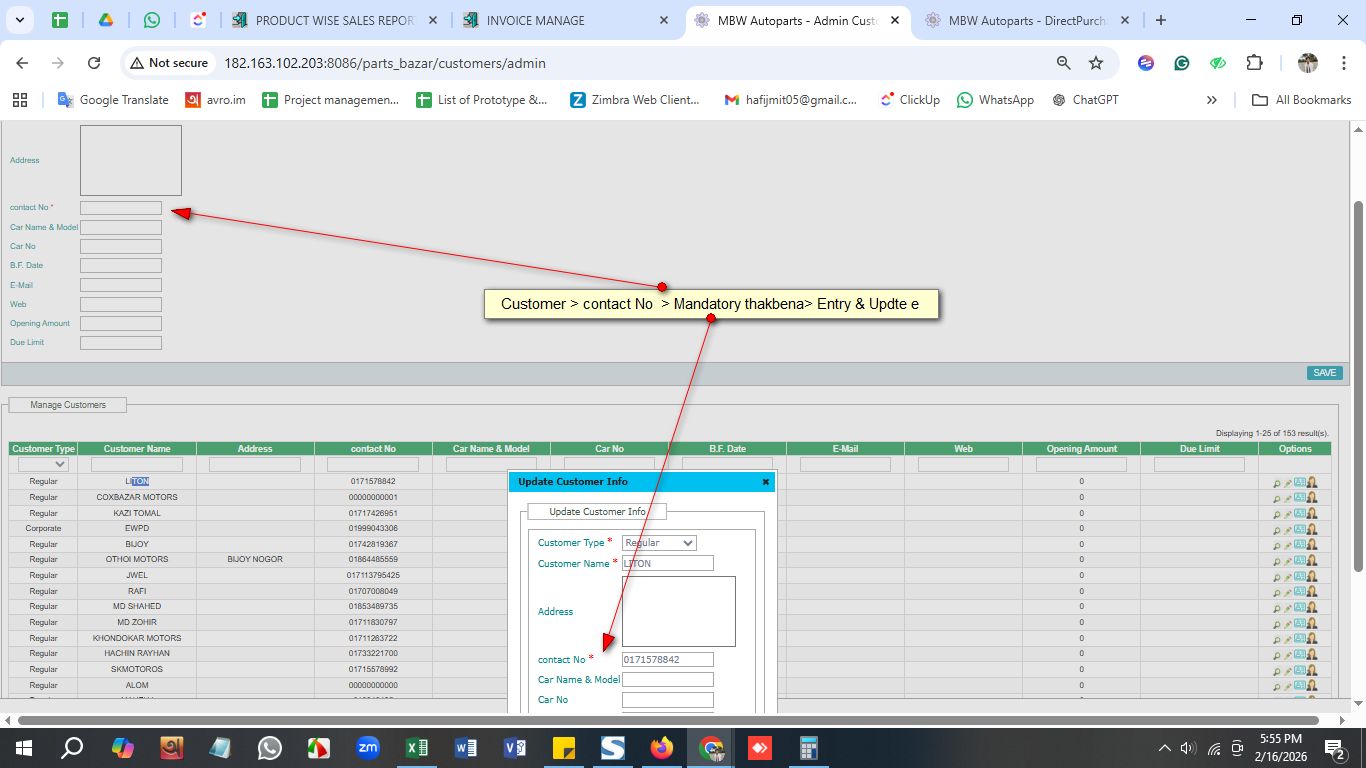Show hidden system tray icons

(x=1164, y=748)
